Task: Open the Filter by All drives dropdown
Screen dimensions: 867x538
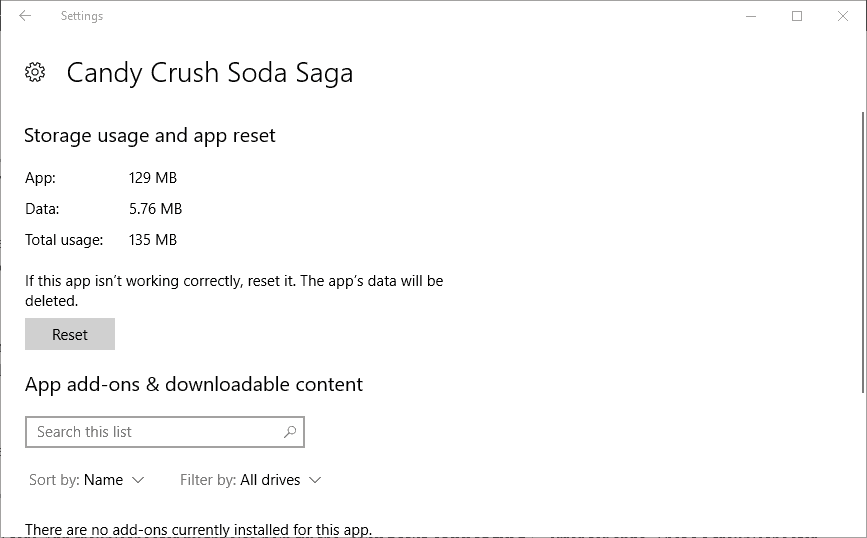Action: (x=250, y=480)
